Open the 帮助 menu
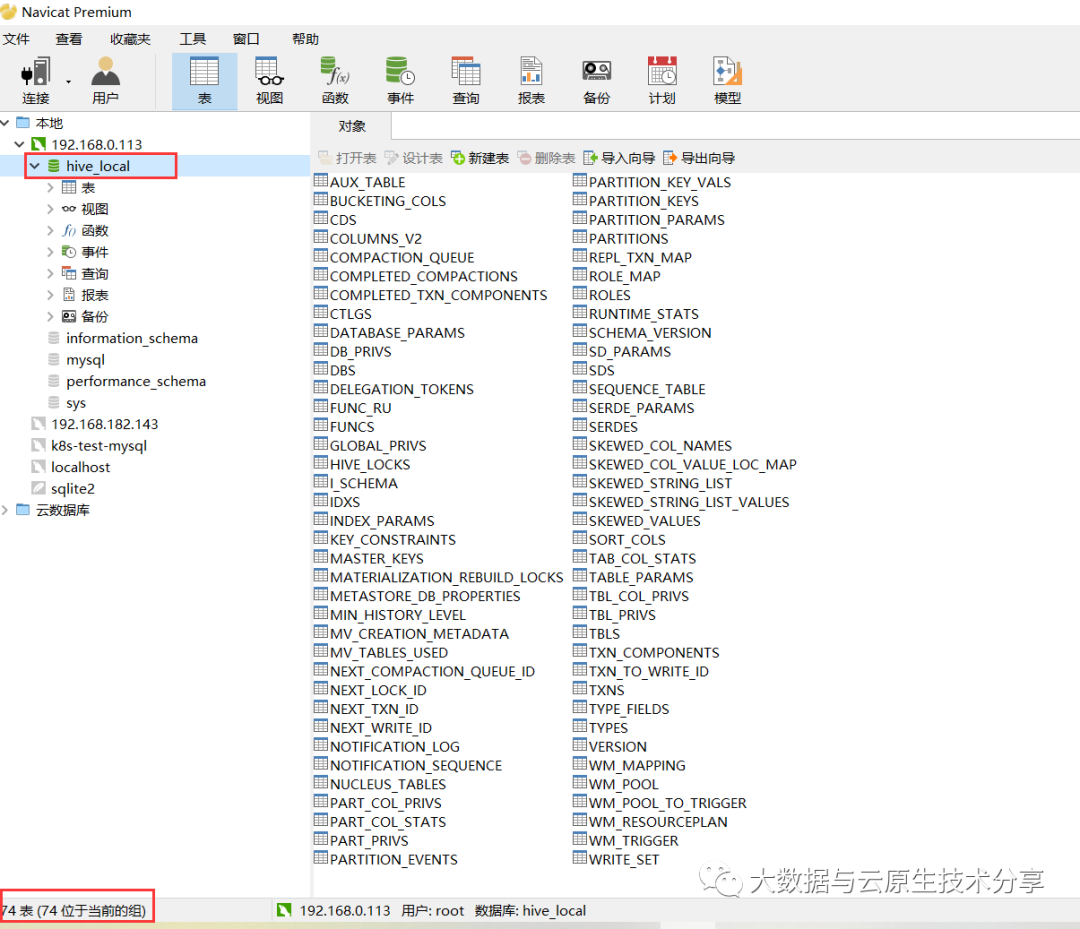This screenshot has width=1080, height=929. tap(305, 39)
